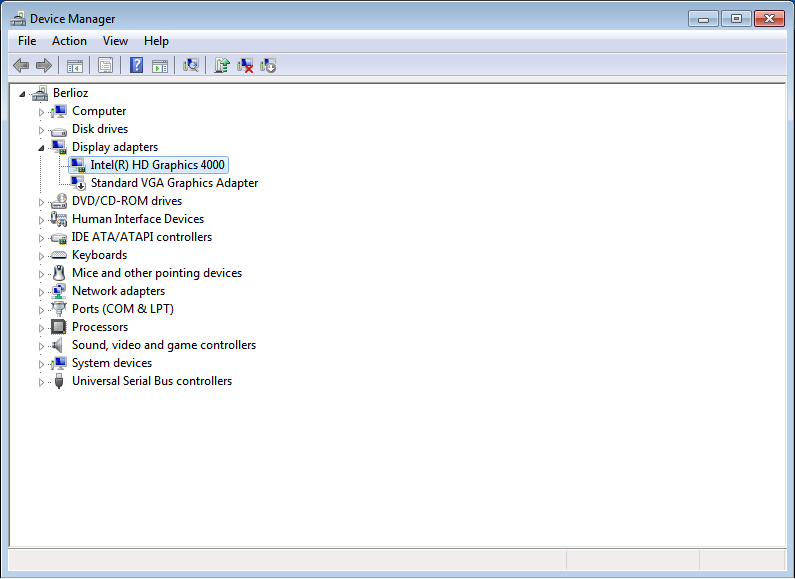Click the blue Help question mark icon
The image size is (795, 579).
(x=136, y=65)
